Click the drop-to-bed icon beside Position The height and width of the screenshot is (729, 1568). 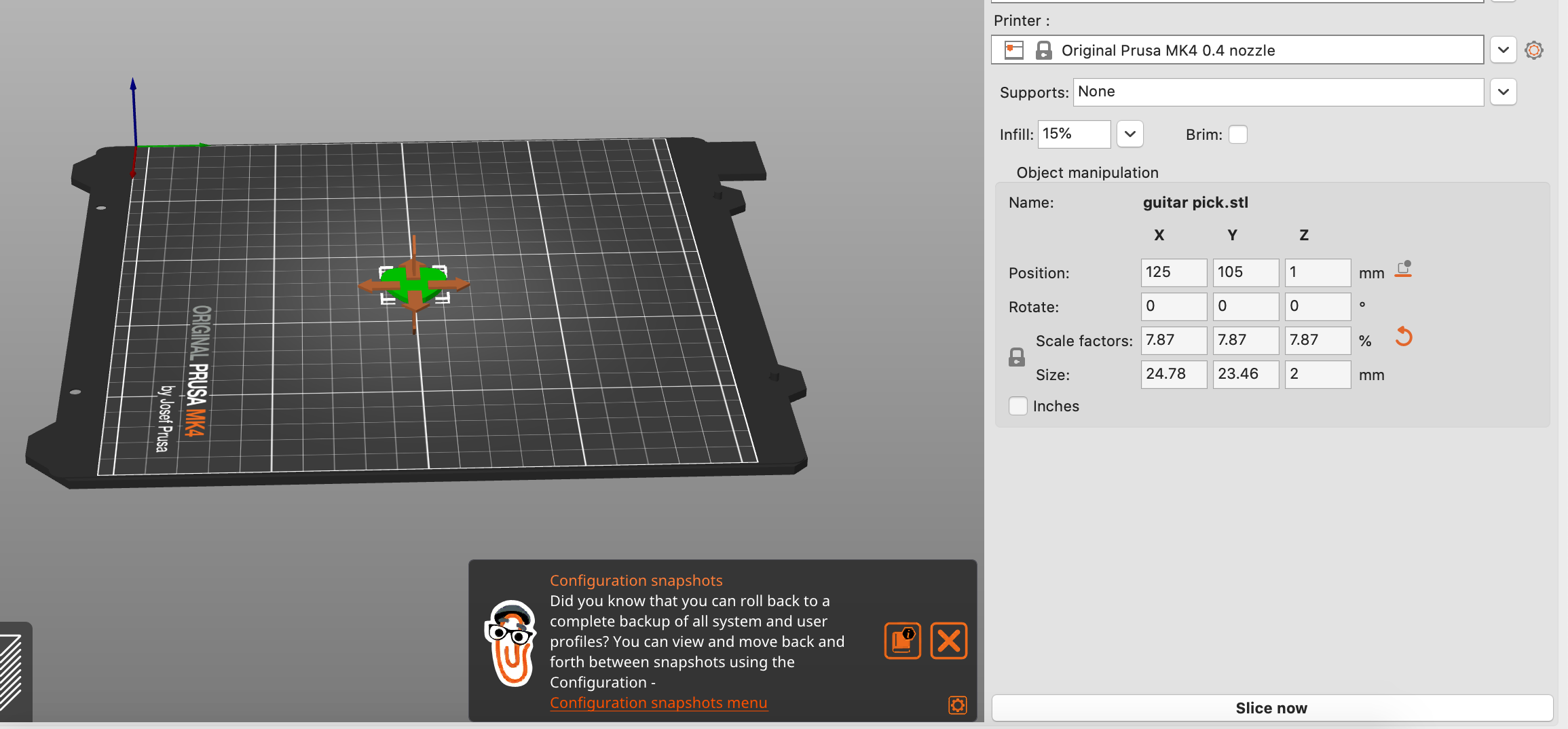pos(1403,269)
